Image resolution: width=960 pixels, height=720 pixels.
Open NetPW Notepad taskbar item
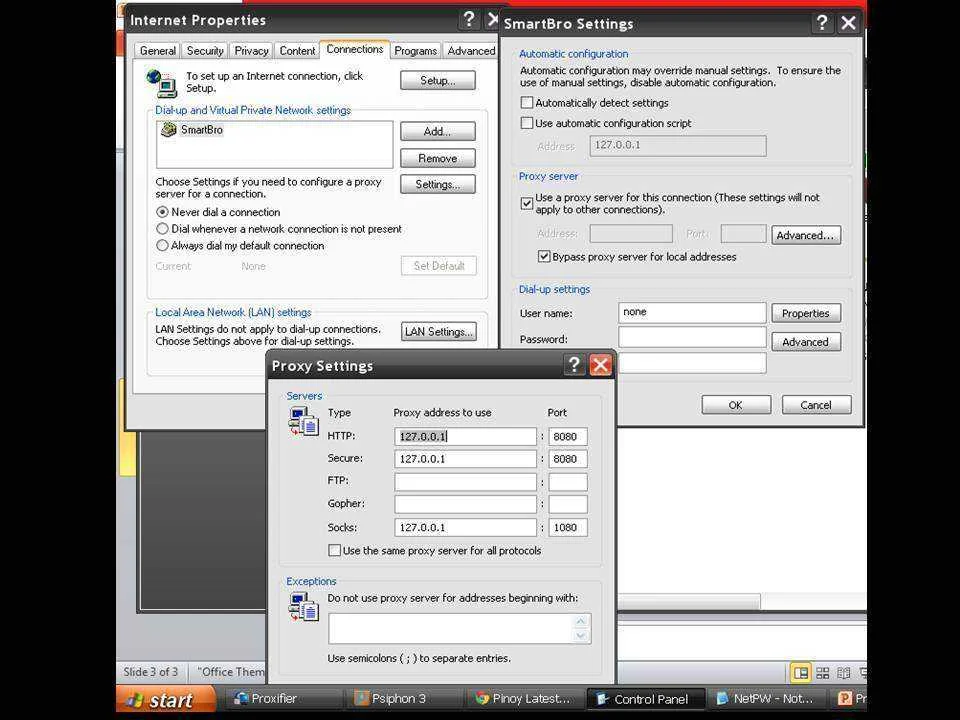click(x=766, y=699)
